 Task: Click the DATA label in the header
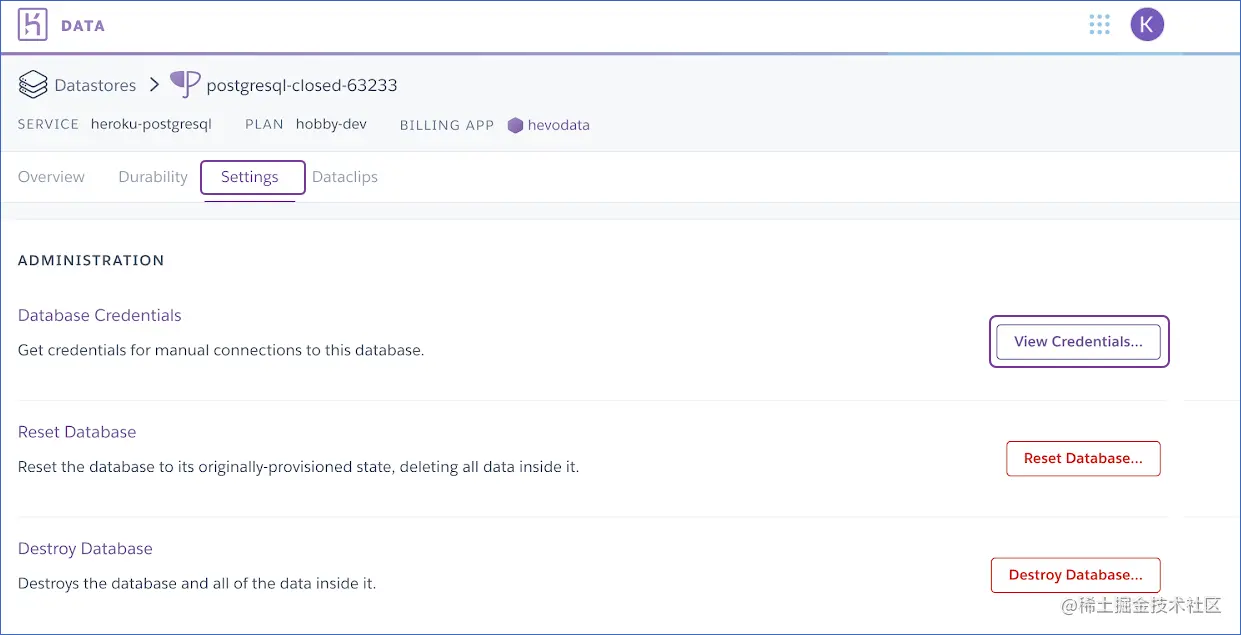(x=83, y=25)
